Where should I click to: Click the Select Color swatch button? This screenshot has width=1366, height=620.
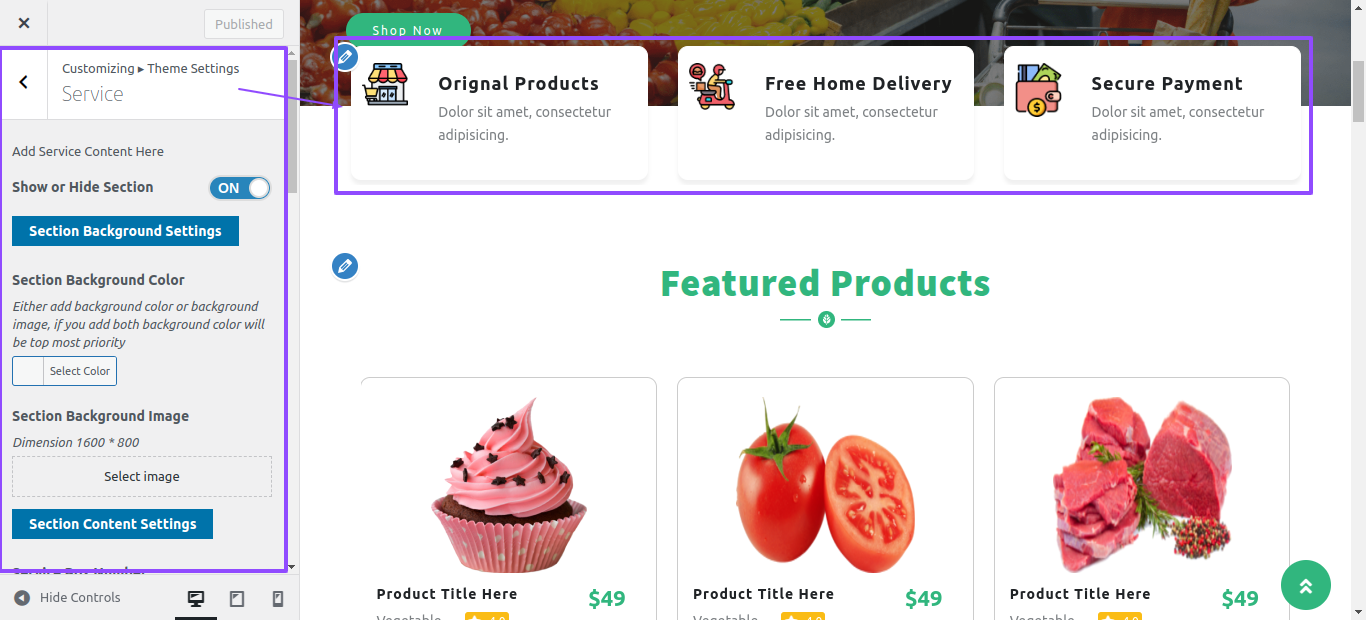[x=64, y=371]
